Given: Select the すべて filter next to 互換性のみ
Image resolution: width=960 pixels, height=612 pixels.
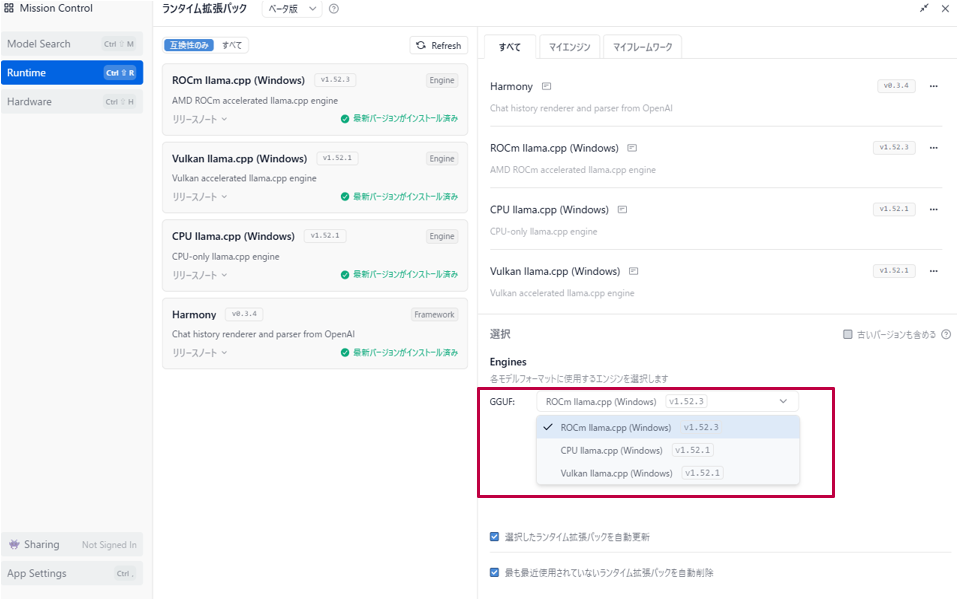Looking at the screenshot, I should (231, 46).
